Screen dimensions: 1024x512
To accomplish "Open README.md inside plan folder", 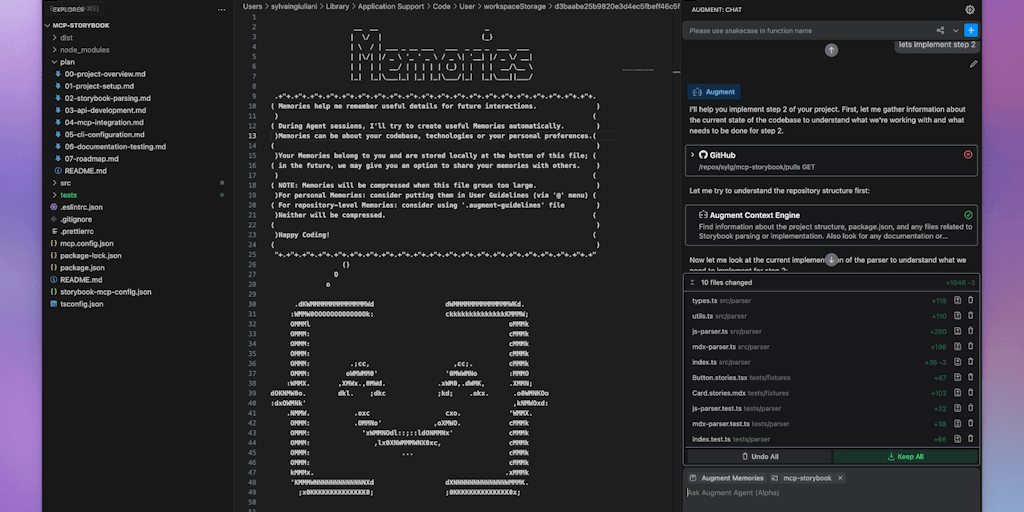I will (86, 171).
